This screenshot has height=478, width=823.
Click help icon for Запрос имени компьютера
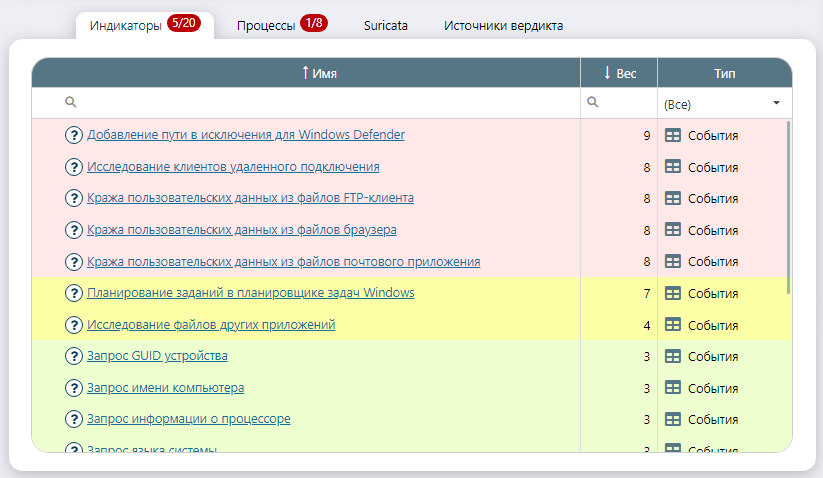click(73, 388)
